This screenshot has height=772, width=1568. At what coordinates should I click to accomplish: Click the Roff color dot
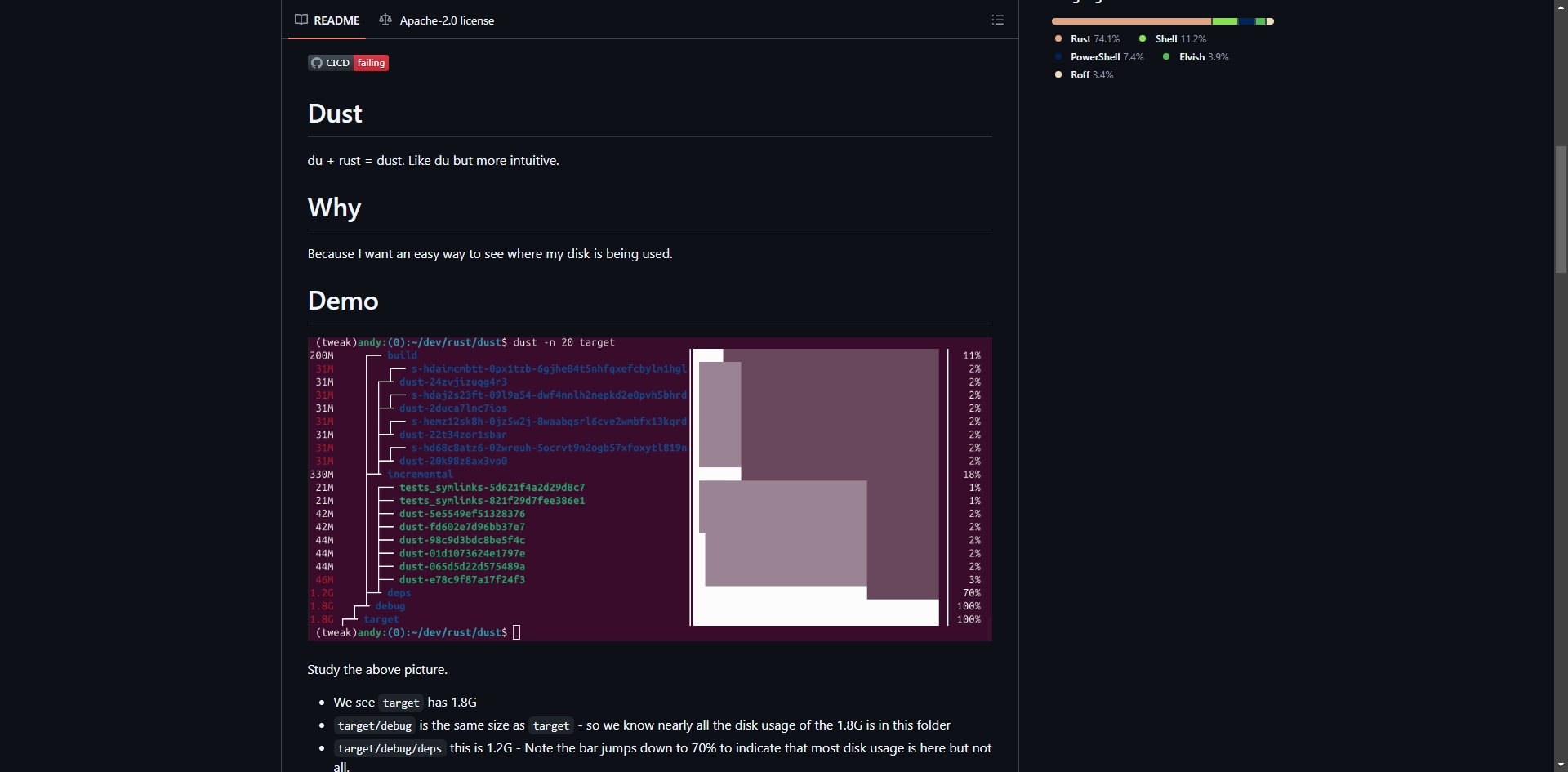[1058, 74]
